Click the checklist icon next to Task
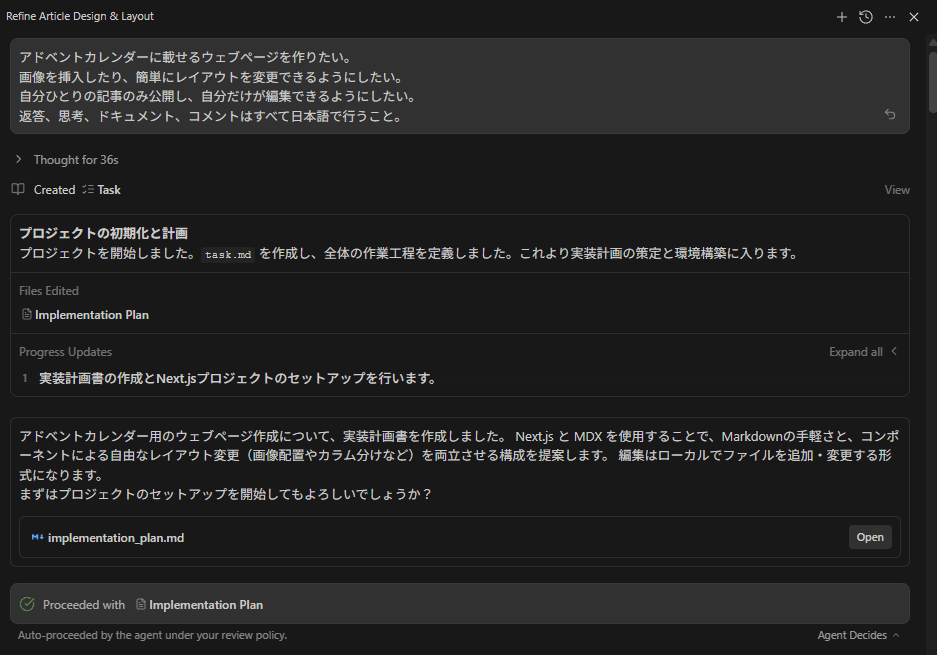The height and width of the screenshot is (655, 937). click(88, 189)
